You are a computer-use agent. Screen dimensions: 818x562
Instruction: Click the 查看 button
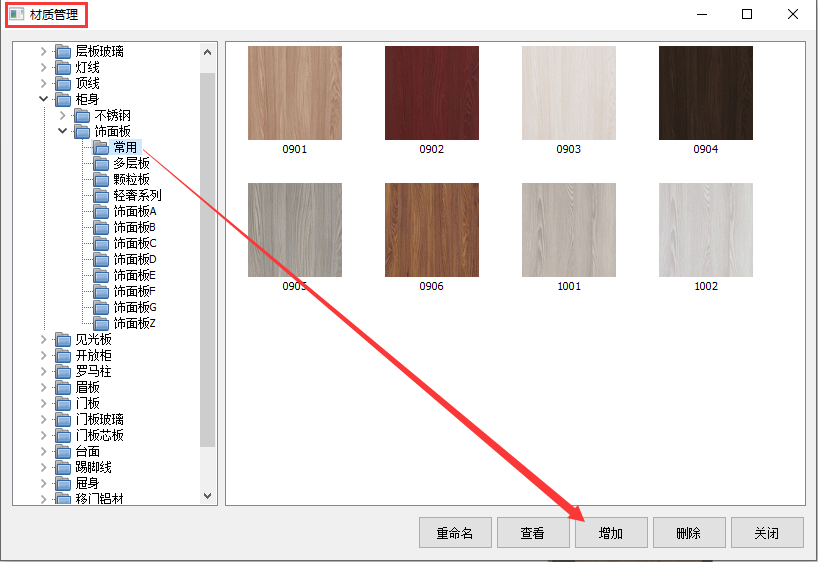[533, 533]
